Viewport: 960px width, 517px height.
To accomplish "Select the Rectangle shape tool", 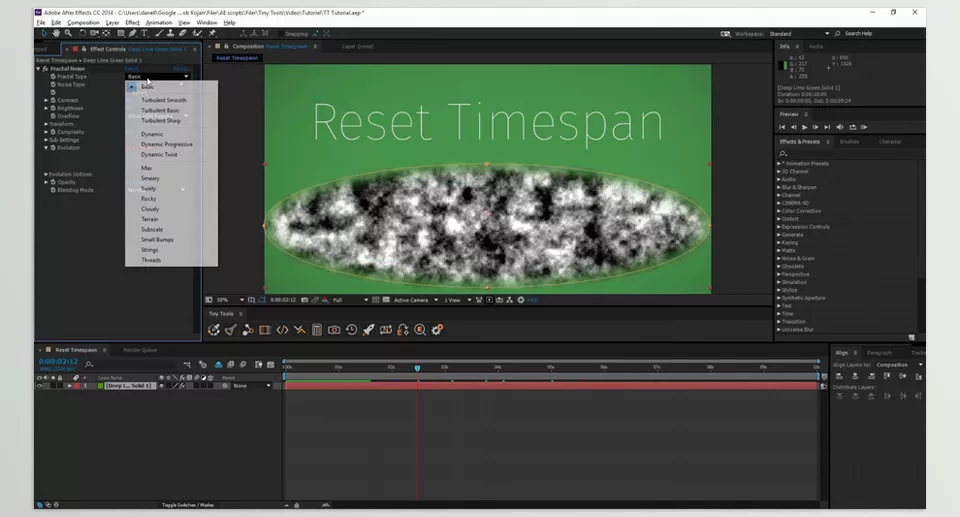I will coord(121,33).
